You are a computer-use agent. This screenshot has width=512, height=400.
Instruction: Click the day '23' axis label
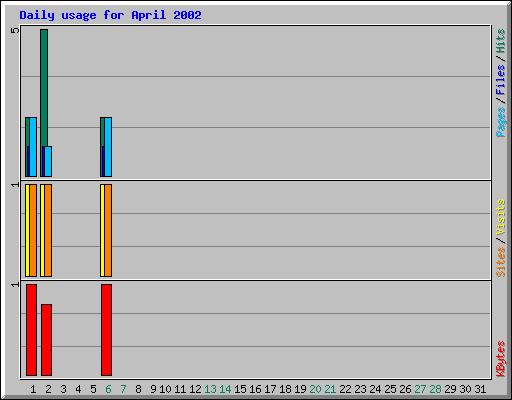click(x=360, y=389)
